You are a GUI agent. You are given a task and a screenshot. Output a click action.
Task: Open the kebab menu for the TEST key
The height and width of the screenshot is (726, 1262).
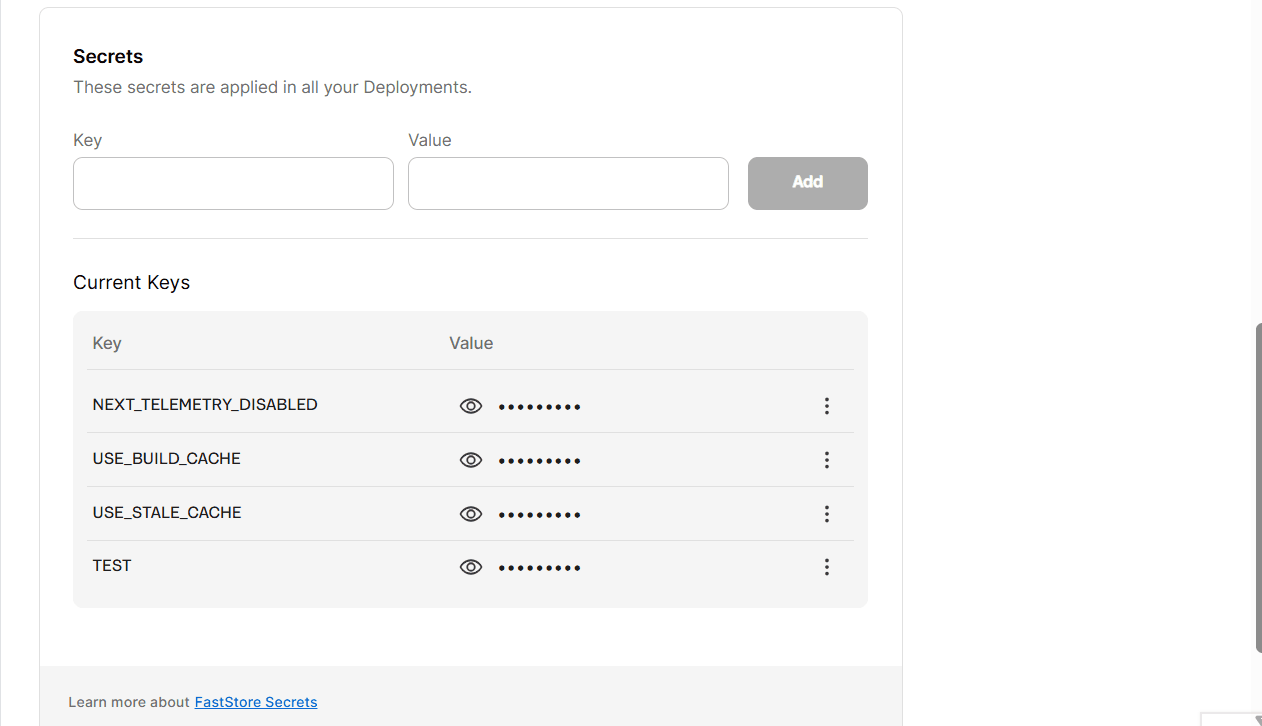click(x=826, y=567)
